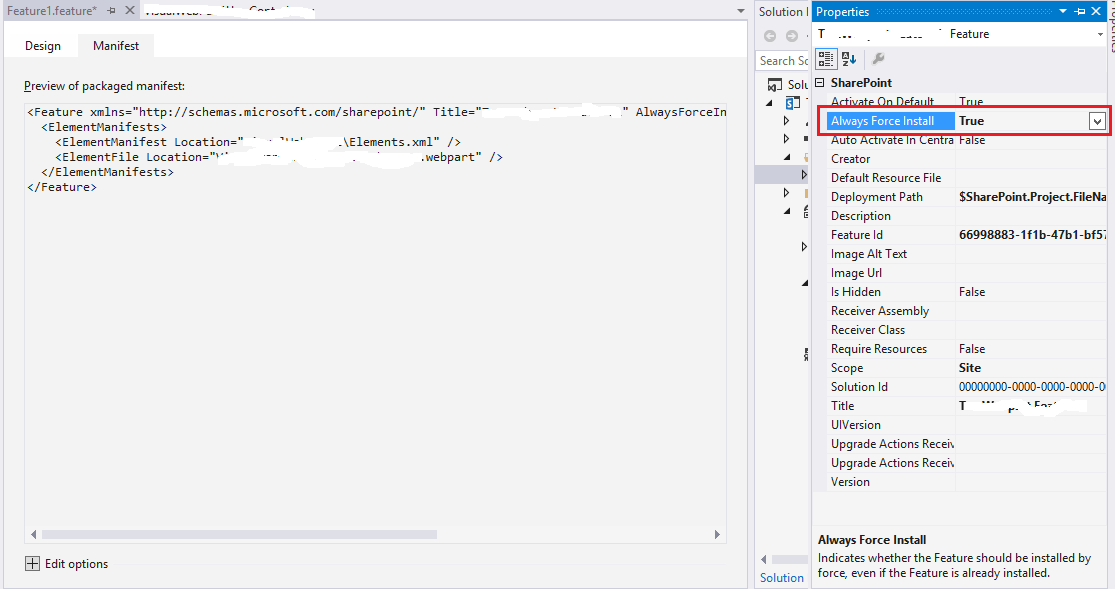
Task: Expand the Edit options section
Action: [x=33, y=563]
